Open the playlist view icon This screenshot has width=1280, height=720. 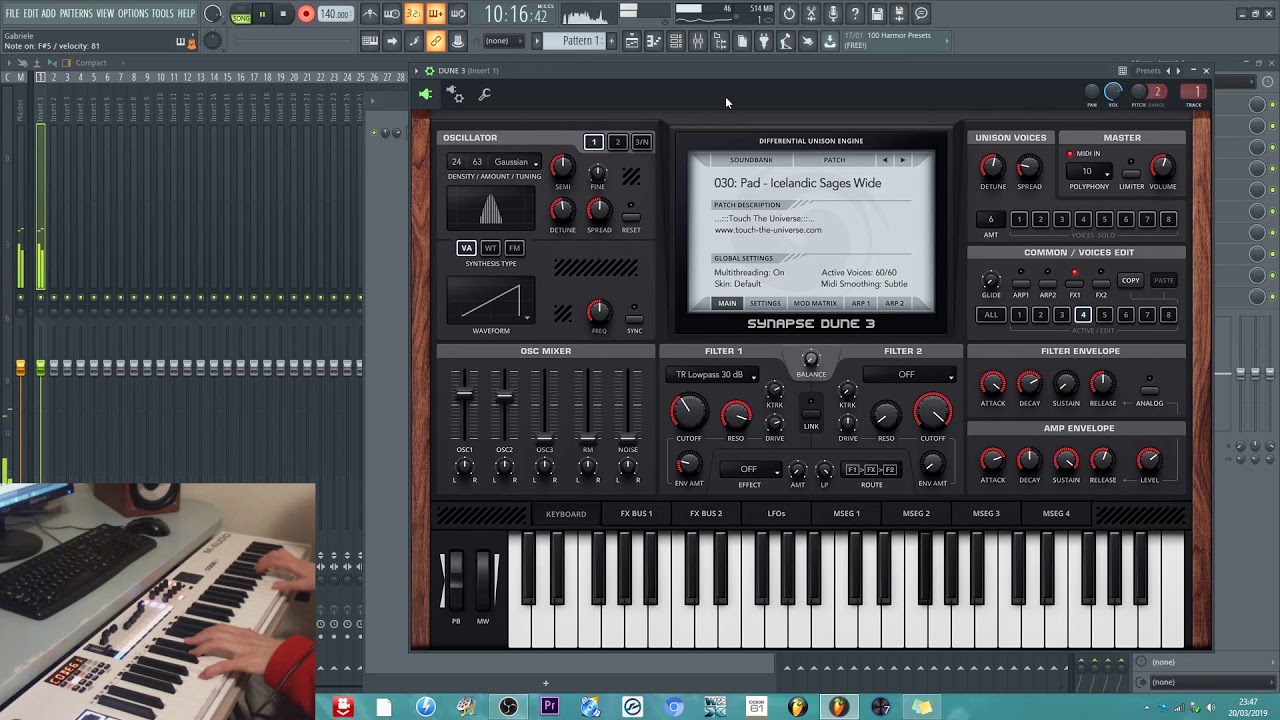point(631,41)
